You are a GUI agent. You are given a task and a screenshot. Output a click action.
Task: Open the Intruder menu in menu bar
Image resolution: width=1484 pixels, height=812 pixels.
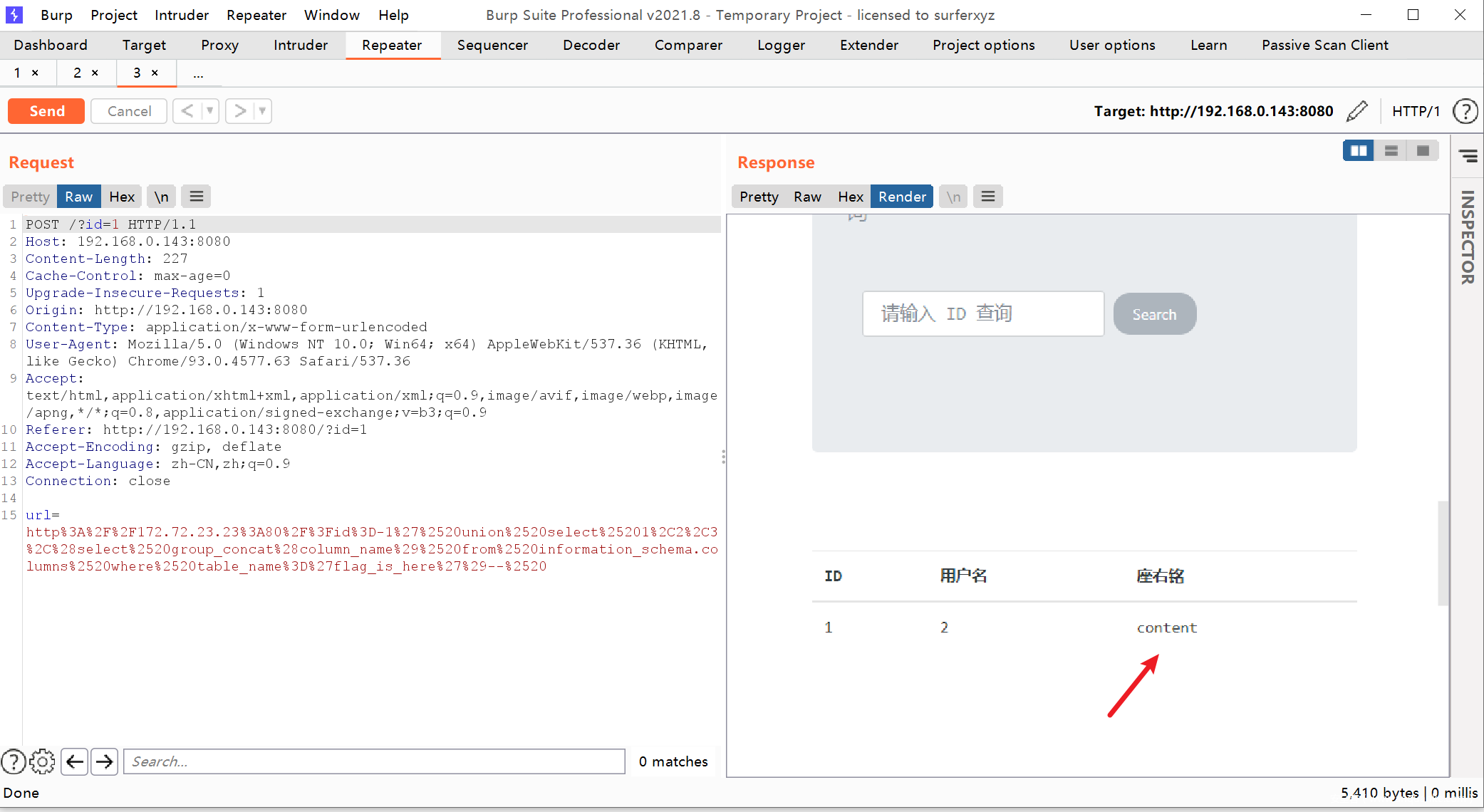pos(182,15)
